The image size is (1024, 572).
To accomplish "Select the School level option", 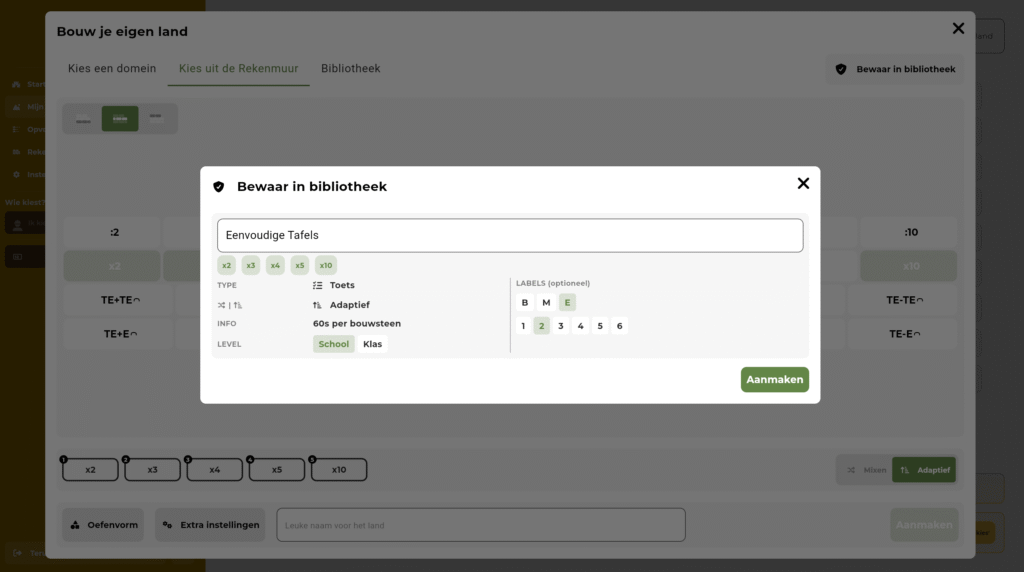I will [x=333, y=344].
